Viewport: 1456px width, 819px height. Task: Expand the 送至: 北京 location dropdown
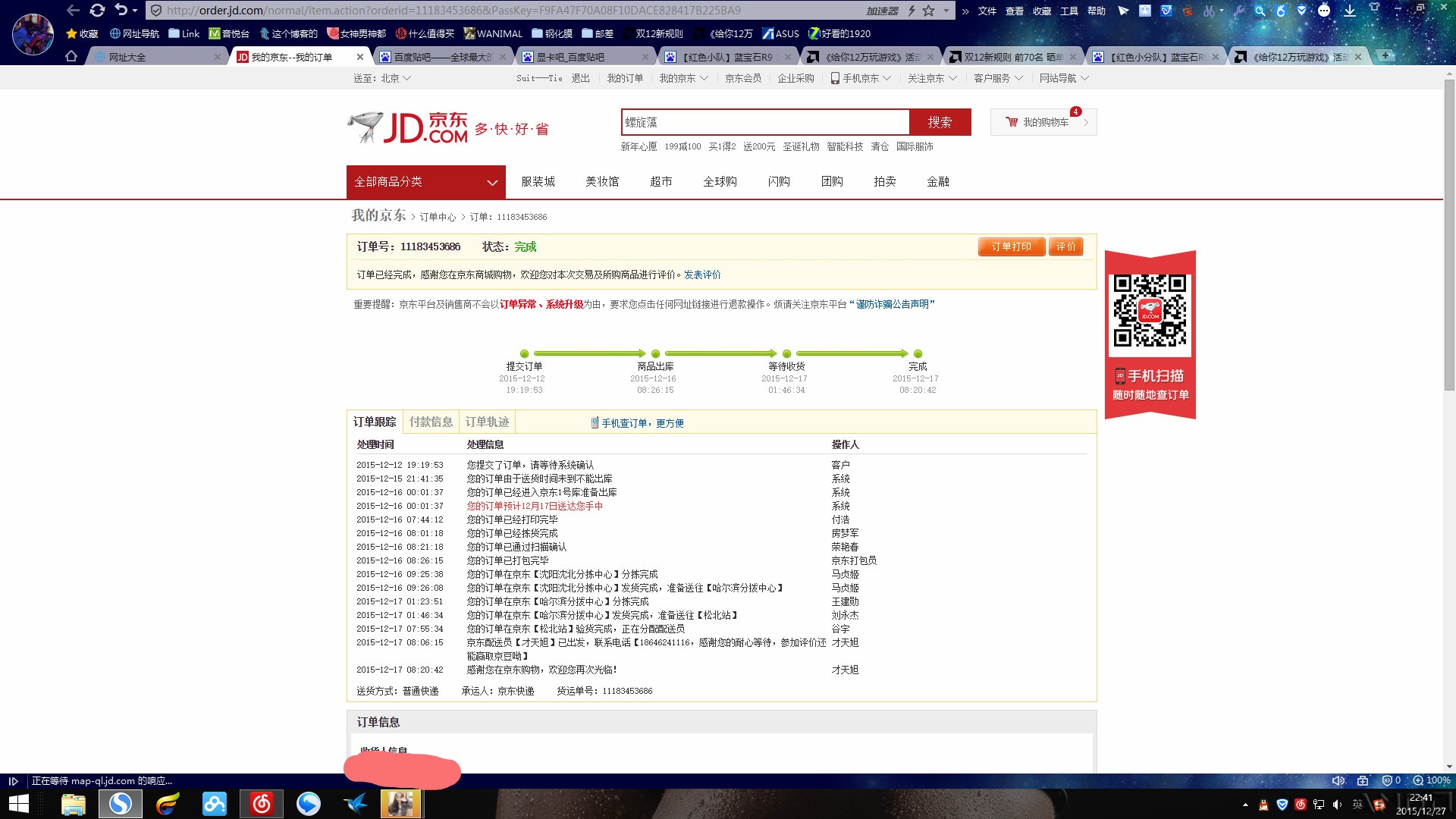[382, 78]
